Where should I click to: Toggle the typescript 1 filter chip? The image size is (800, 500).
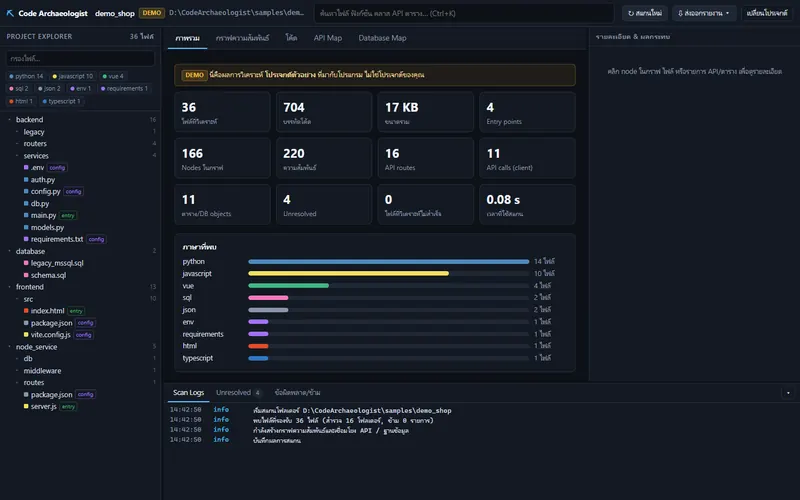(x=61, y=101)
